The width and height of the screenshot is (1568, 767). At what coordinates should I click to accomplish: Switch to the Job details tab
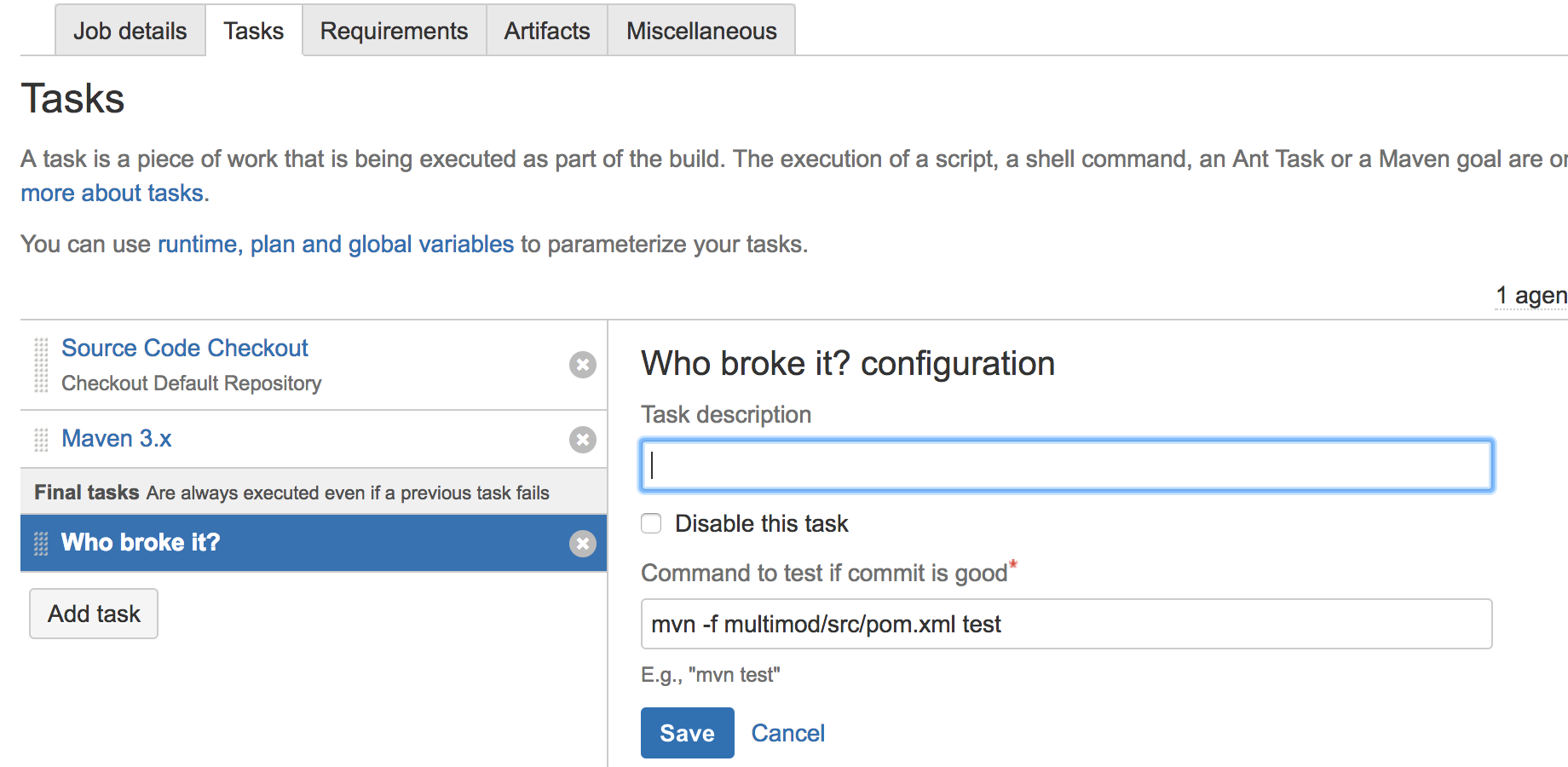point(130,31)
